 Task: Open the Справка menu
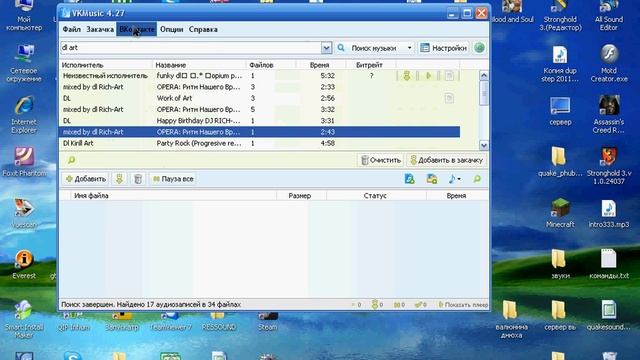[x=203, y=29]
